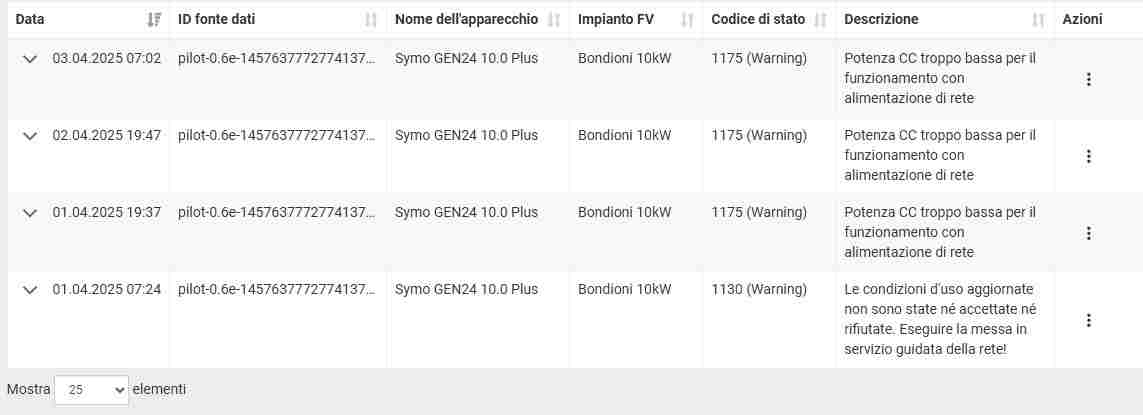This screenshot has width=1143, height=415.
Task: Select the 1130 (Warning) status cell
Action: click(x=759, y=290)
